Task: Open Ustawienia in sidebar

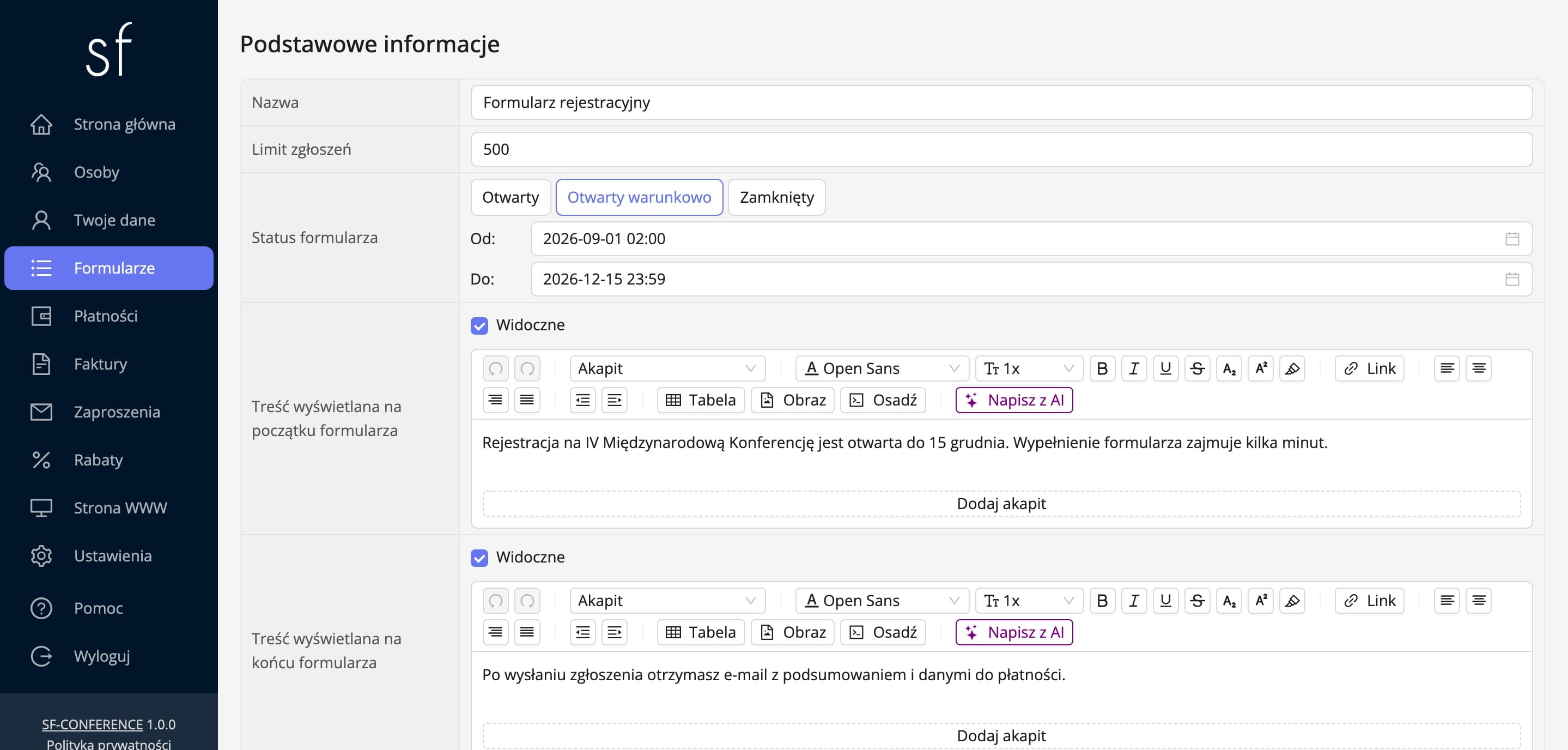Action: tap(109, 556)
